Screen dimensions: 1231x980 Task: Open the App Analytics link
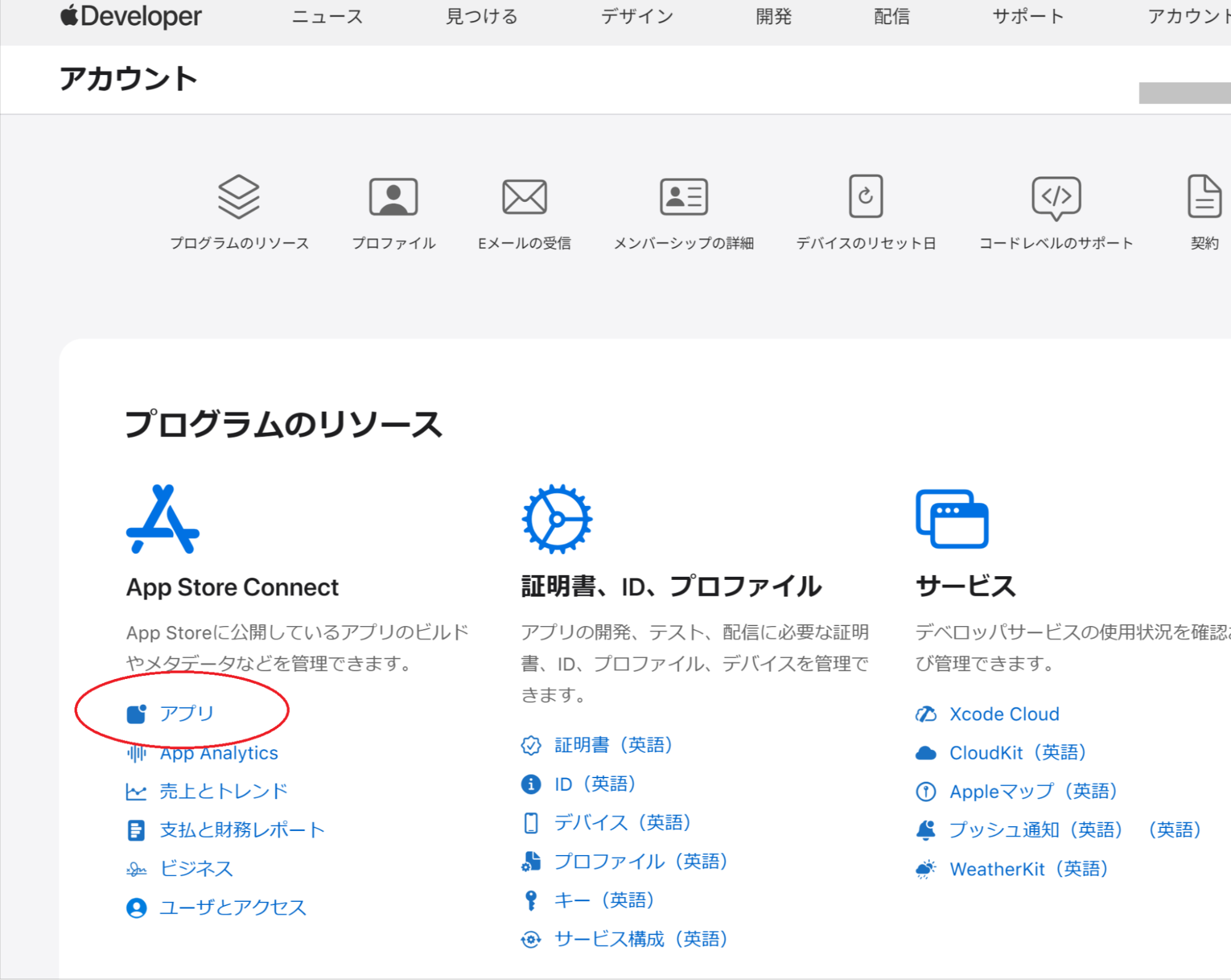(219, 753)
